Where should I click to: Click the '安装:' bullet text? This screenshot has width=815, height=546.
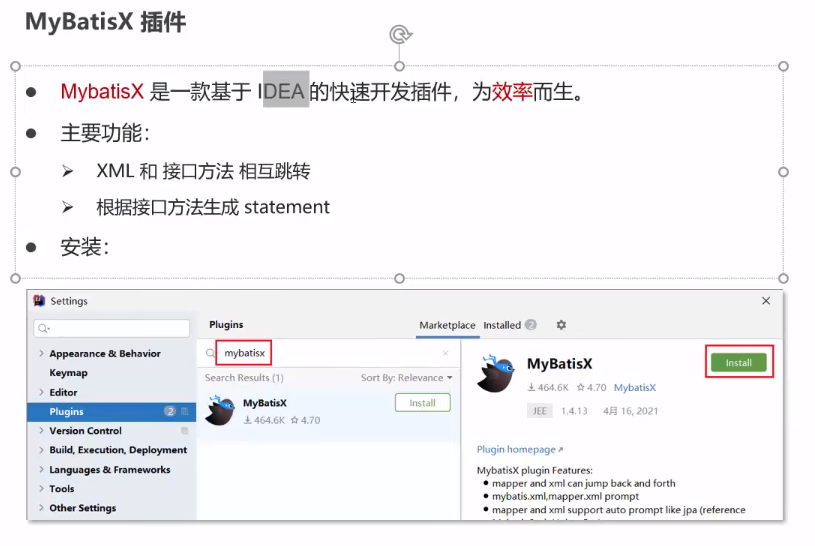(x=85, y=246)
